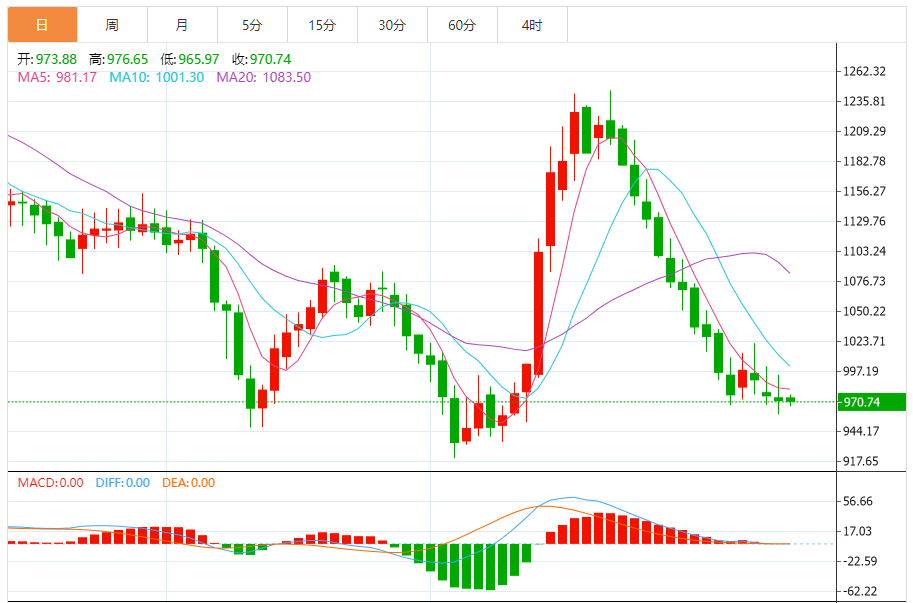This screenshot has height=603, width=913.
Task: Click the opening price 开:973.88
Action: point(47,59)
